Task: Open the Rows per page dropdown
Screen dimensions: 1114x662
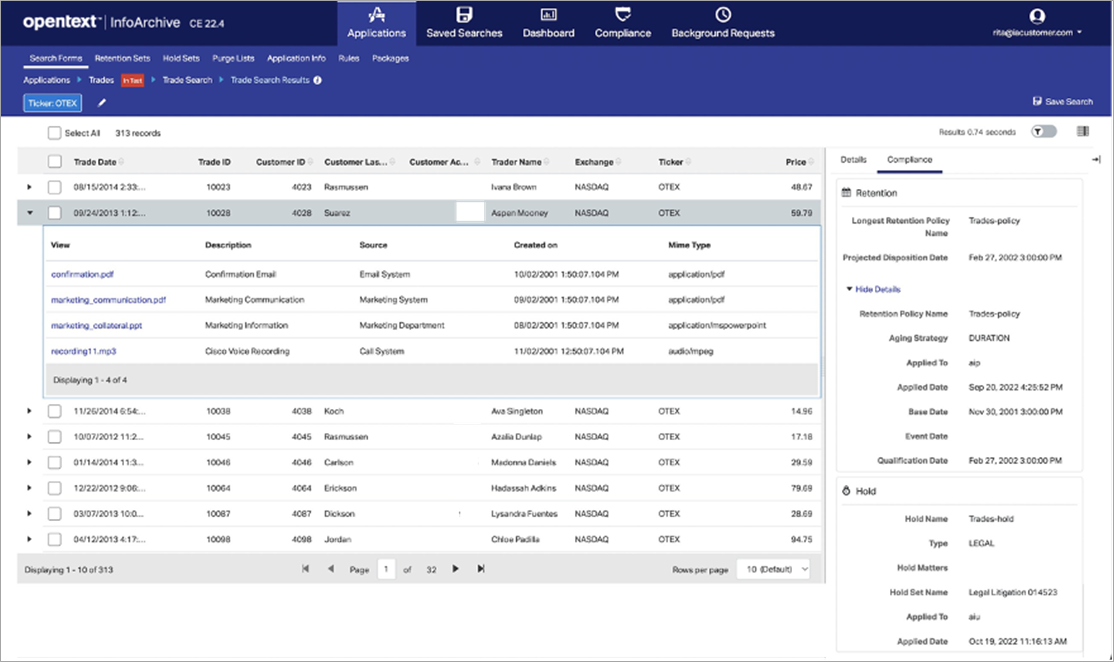Action: click(773, 569)
